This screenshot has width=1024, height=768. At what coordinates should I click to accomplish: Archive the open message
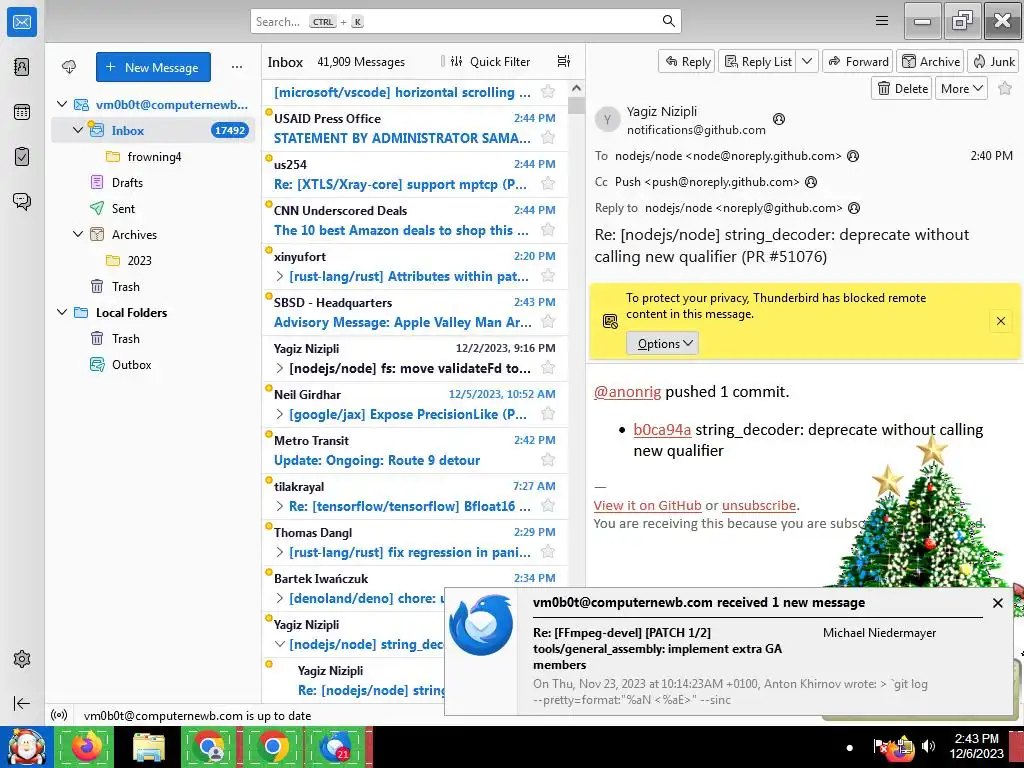[x=931, y=61]
